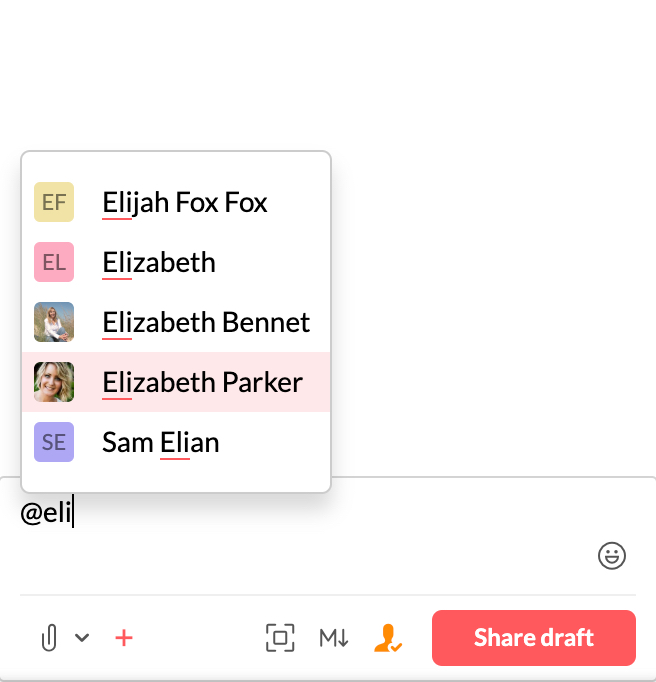Choose Elizabeth from mention suggestions
The width and height of the screenshot is (656, 682).
pos(159,263)
